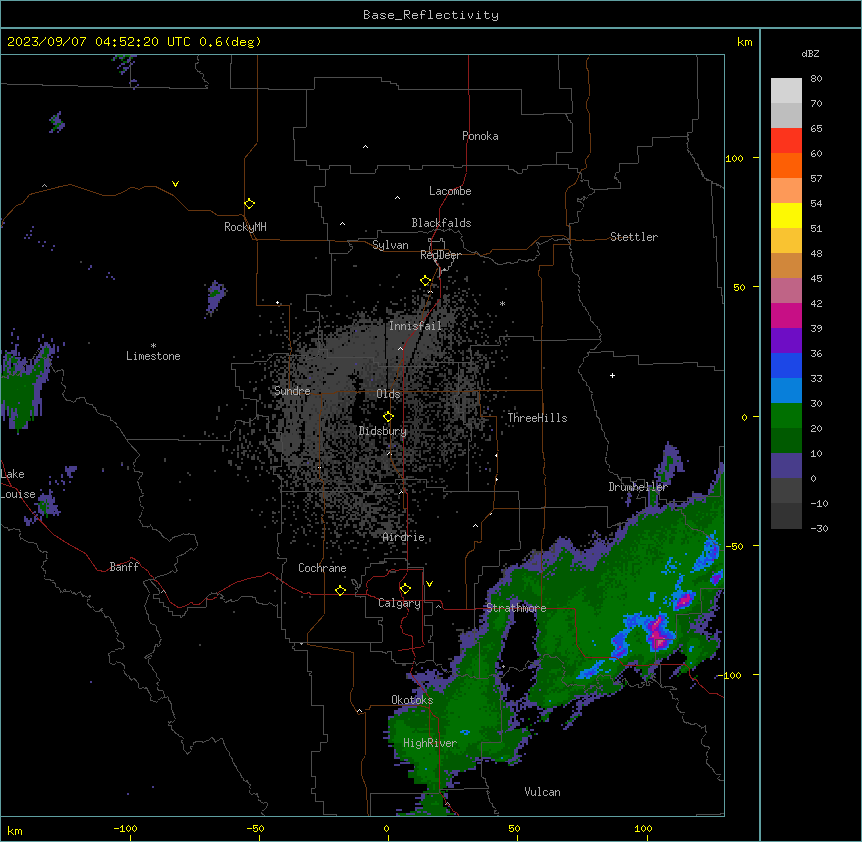Click the Vulcan label
Image resolution: width=862 pixels, height=842 pixels.
pos(542,792)
